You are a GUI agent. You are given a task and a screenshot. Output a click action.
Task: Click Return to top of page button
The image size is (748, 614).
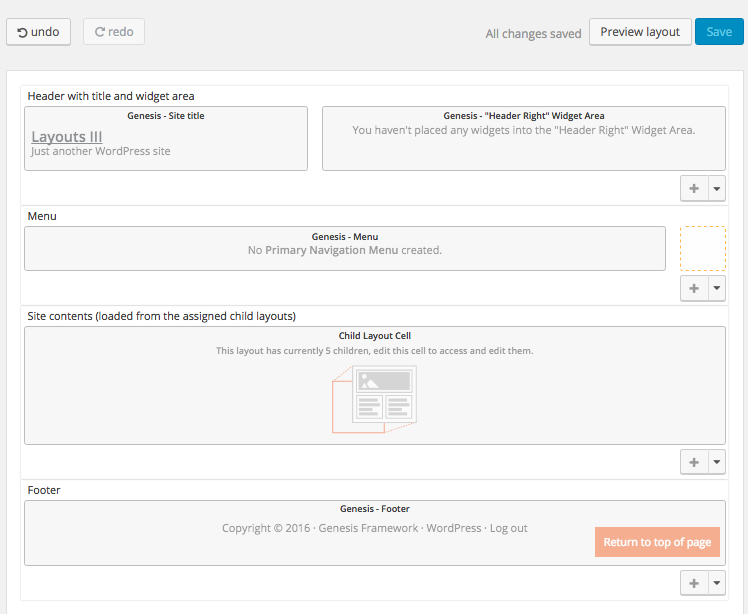coord(657,542)
